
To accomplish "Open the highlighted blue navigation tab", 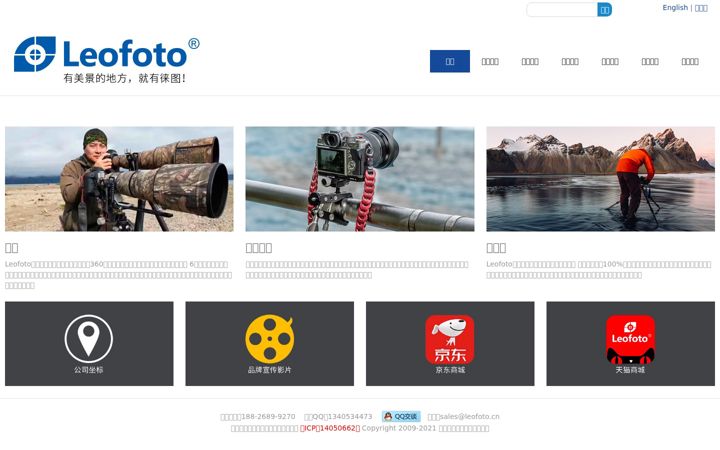I will [450, 61].
